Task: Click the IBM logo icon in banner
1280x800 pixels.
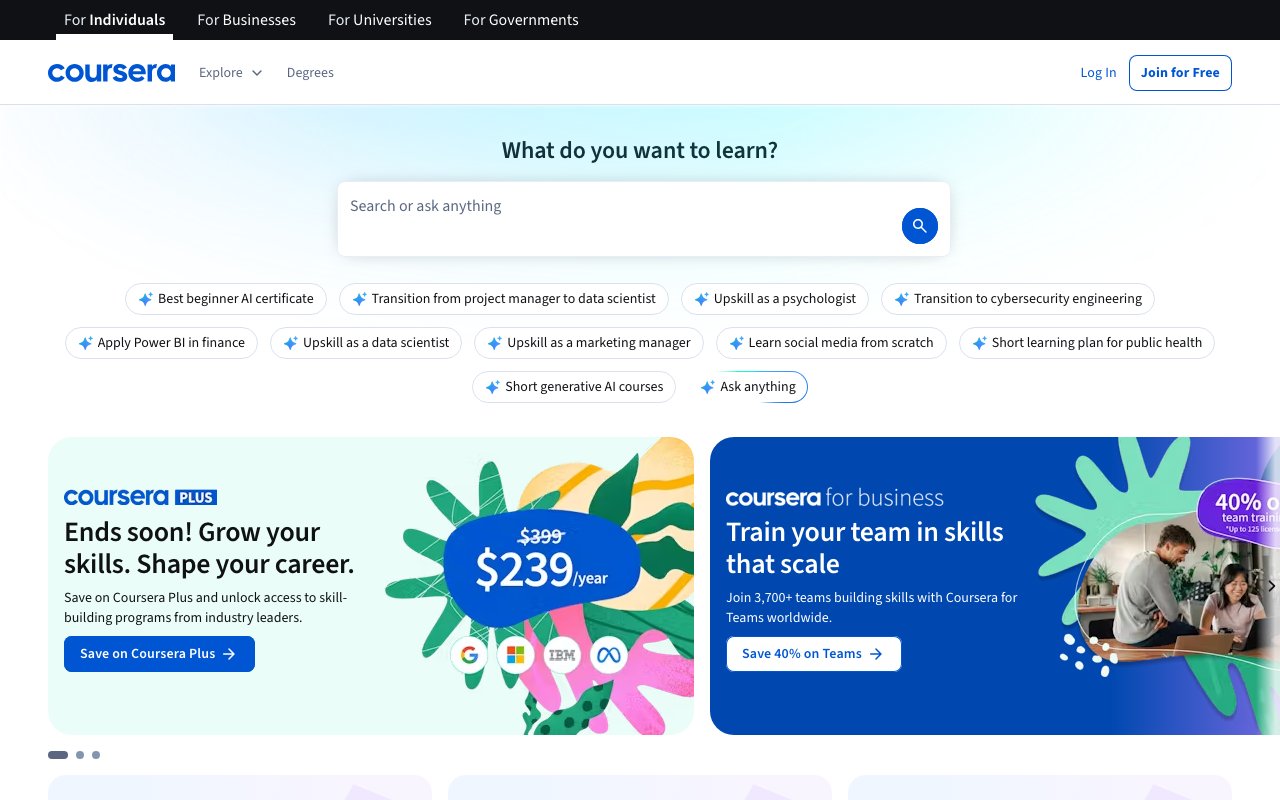Action: pyautogui.click(x=562, y=655)
